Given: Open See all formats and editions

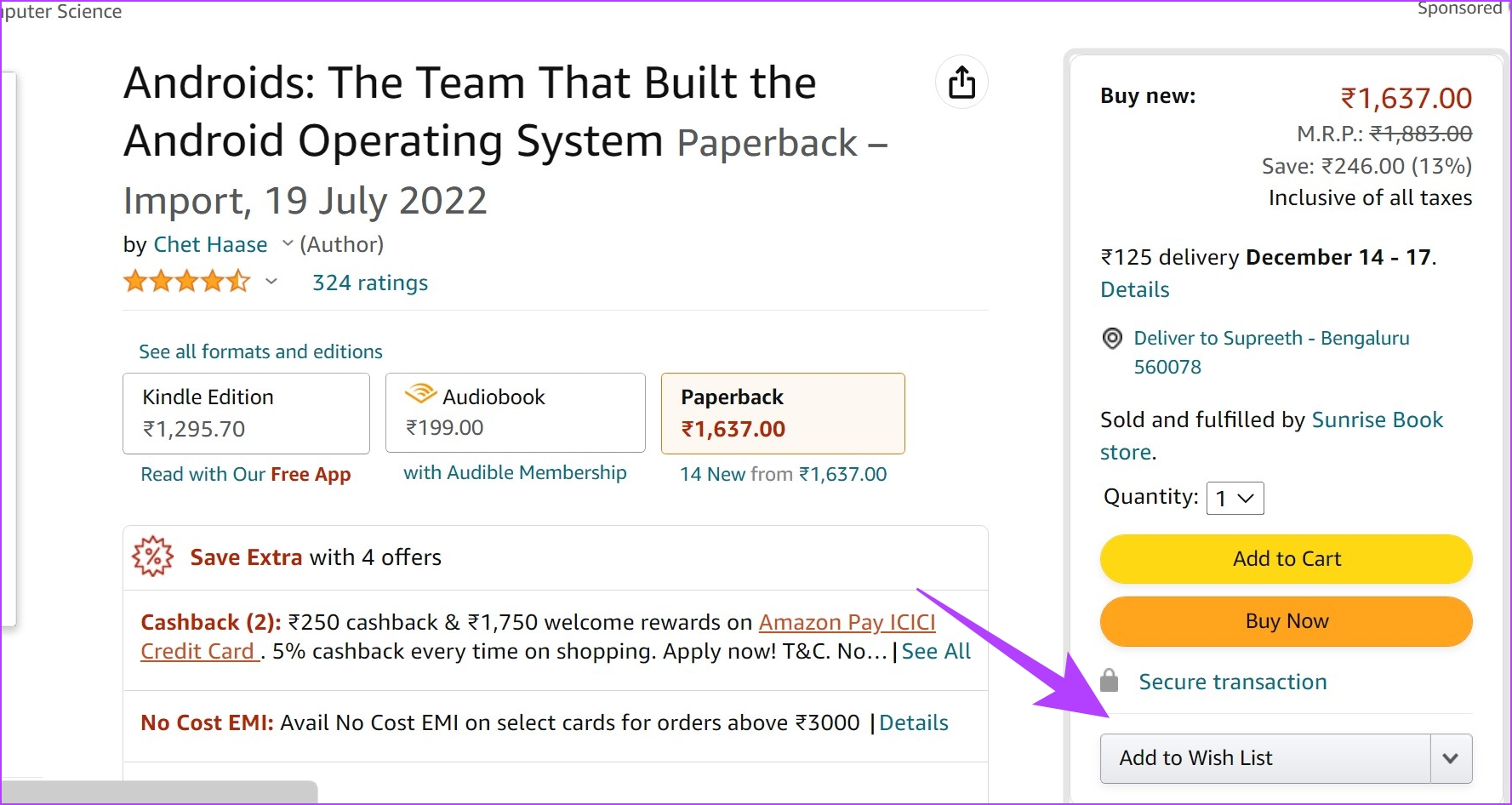Looking at the screenshot, I should tap(260, 351).
